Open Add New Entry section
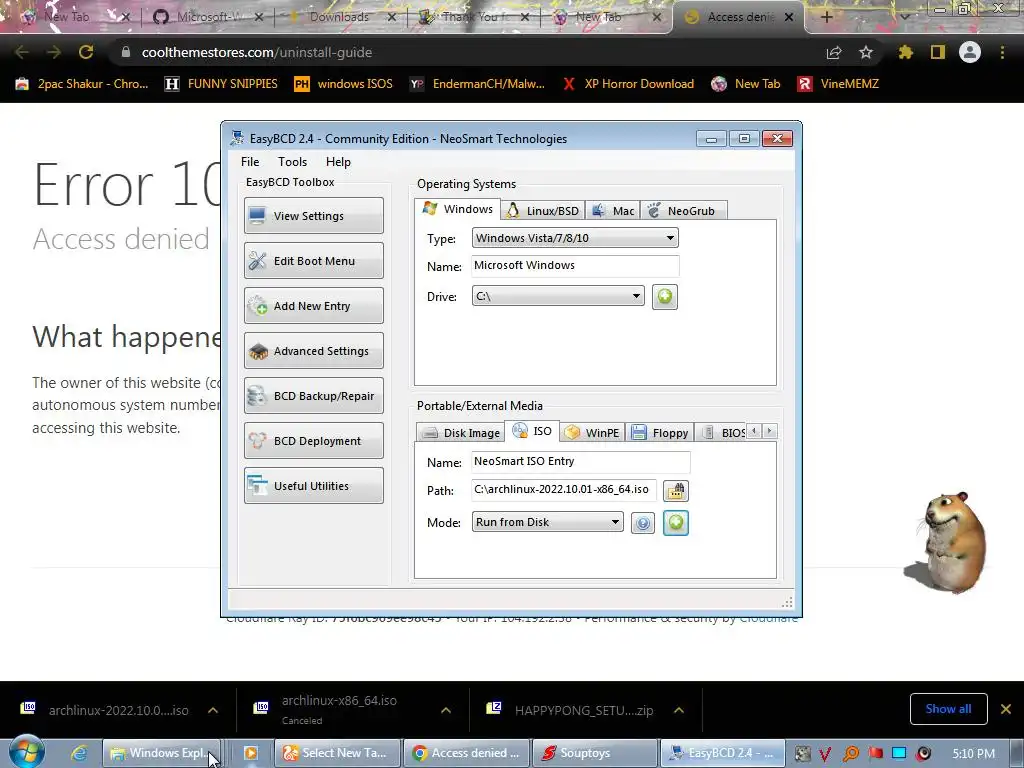Viewport: 1024px width, 768px height. coord(313,306)
